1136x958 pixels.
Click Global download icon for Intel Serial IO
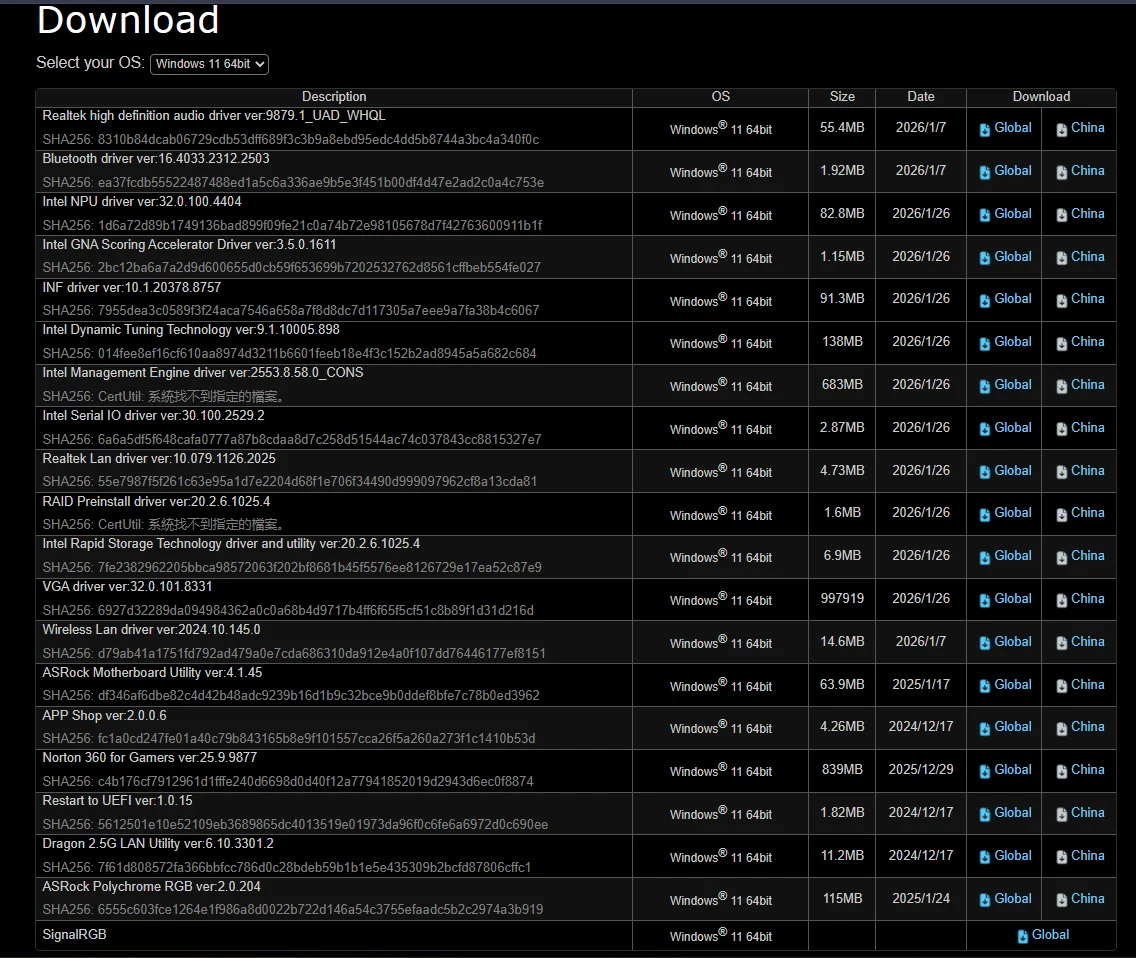pyautogui.click(x=985, y=429)
